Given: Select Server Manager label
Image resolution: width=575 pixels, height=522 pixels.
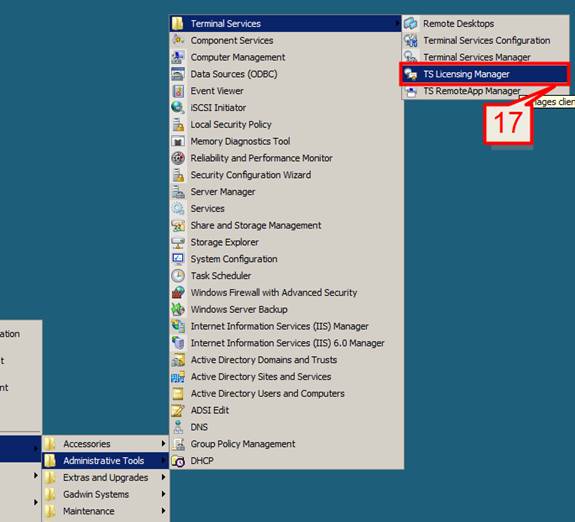Looking at the screenshot, I should click(223, 192).
